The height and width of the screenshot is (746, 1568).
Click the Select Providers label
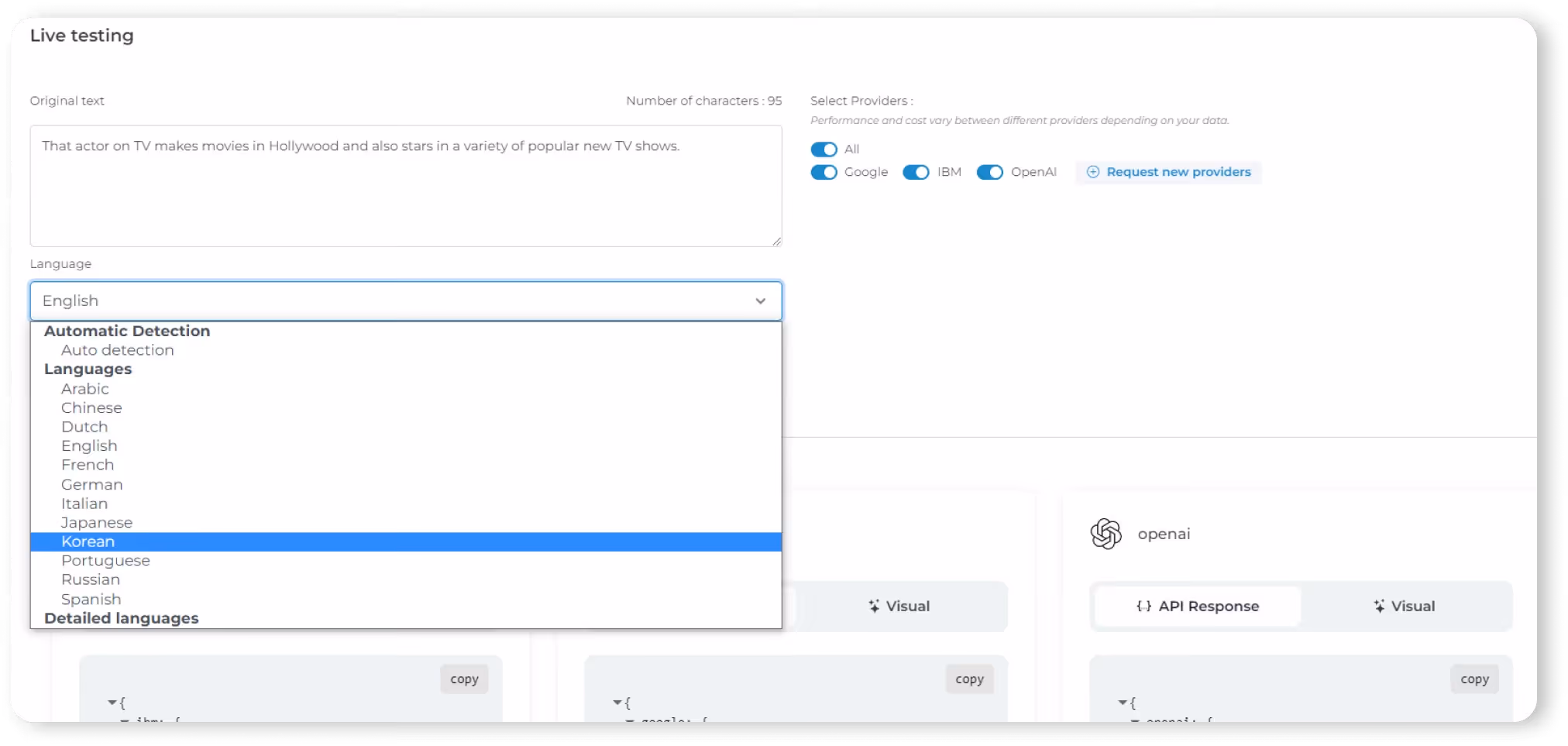click(861, 101)
